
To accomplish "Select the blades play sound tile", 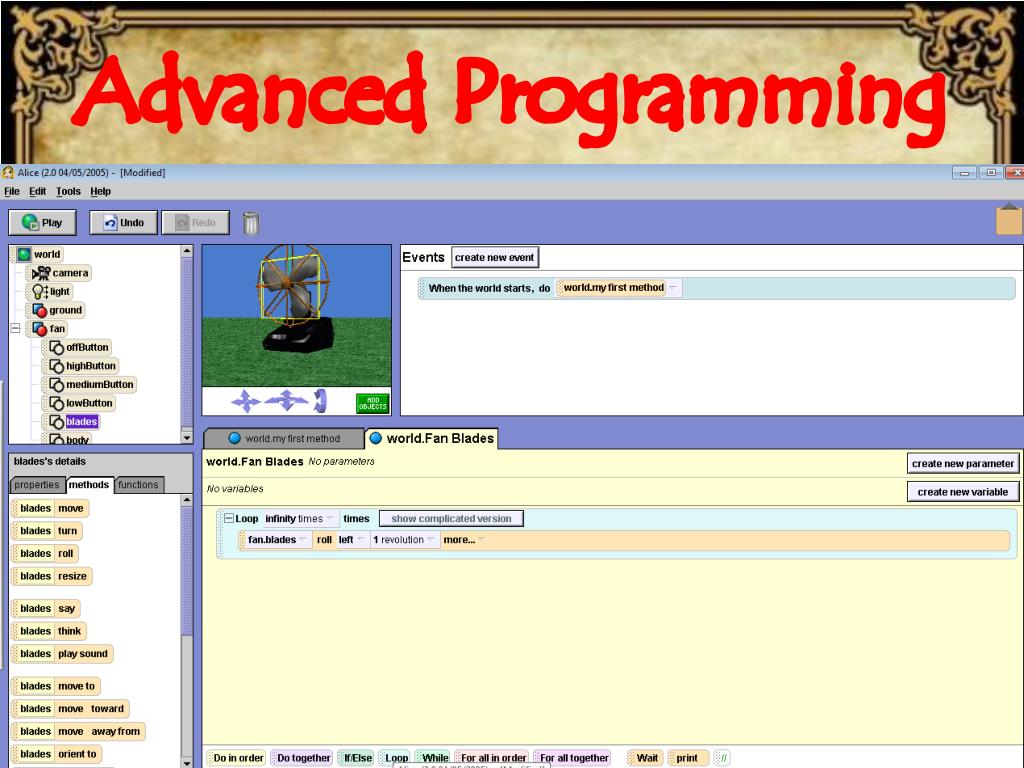I will pyautogui.click(x=63, y=654).
